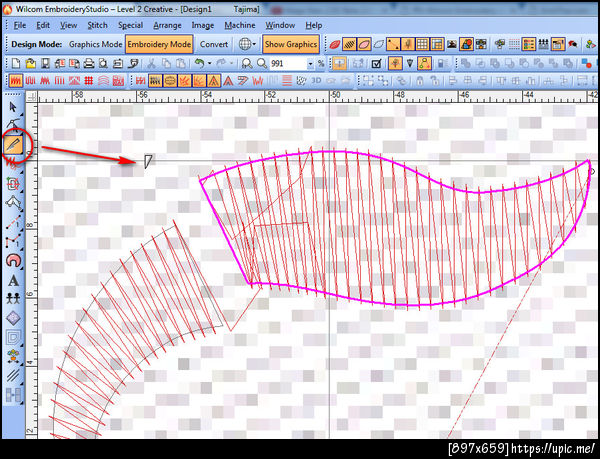The image size is (600, 459).
Task: Click the red 'A' pull compensation icon
Action: (228, 81)
